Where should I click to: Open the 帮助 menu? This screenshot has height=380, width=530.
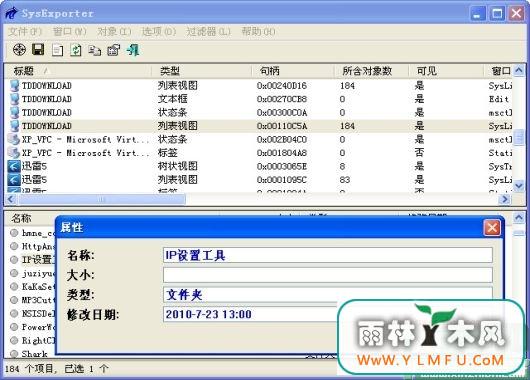point(258,32)
